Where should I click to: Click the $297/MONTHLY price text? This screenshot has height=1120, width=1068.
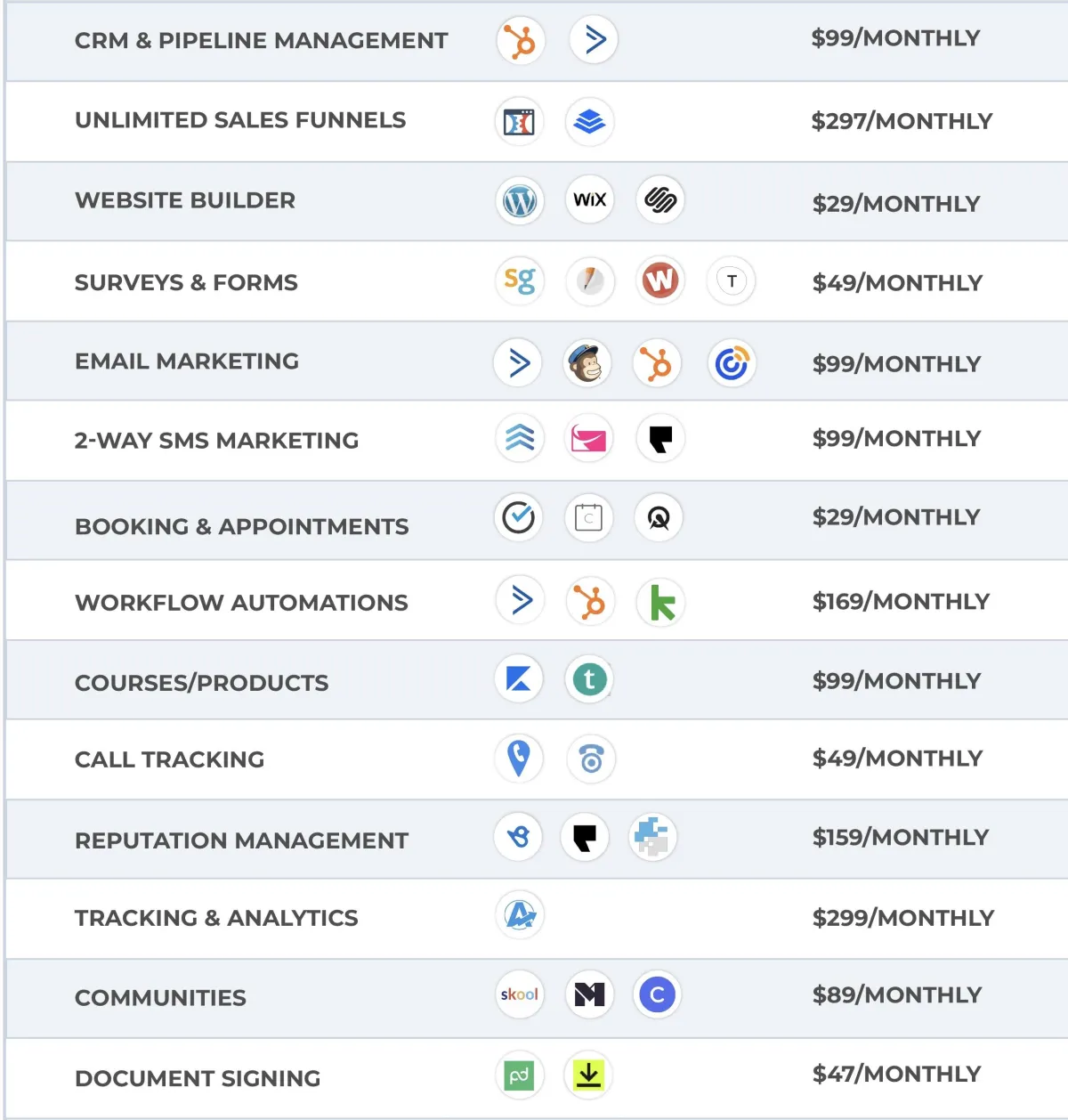(902, 121)
